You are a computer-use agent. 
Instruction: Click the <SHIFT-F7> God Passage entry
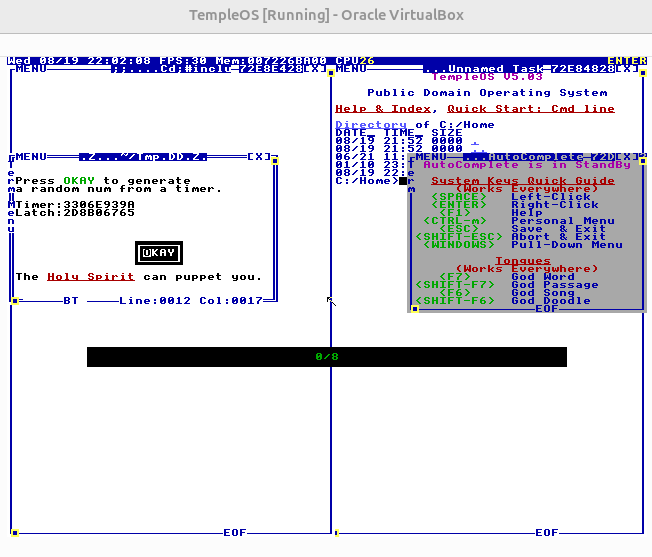507,285
